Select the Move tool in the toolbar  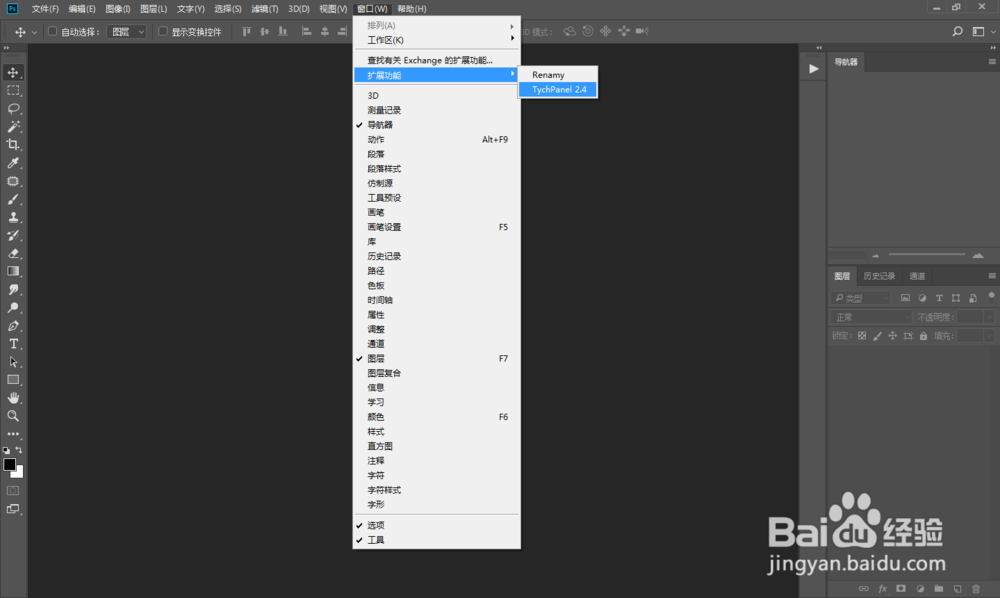coord(14,72)
